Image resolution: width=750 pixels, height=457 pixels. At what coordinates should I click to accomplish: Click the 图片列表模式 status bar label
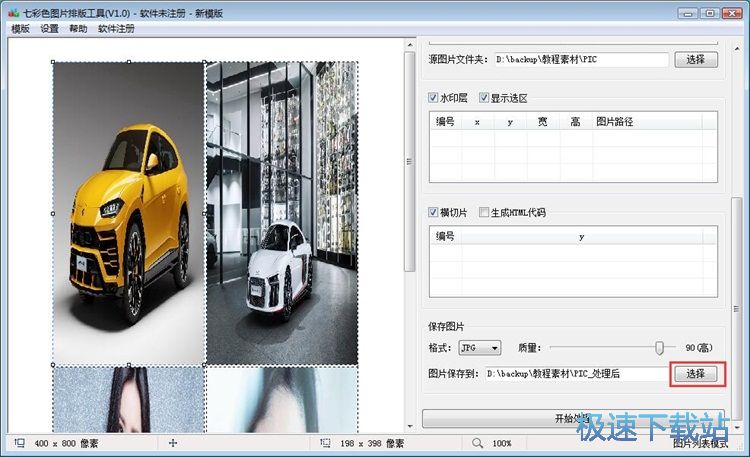[700, 444]
